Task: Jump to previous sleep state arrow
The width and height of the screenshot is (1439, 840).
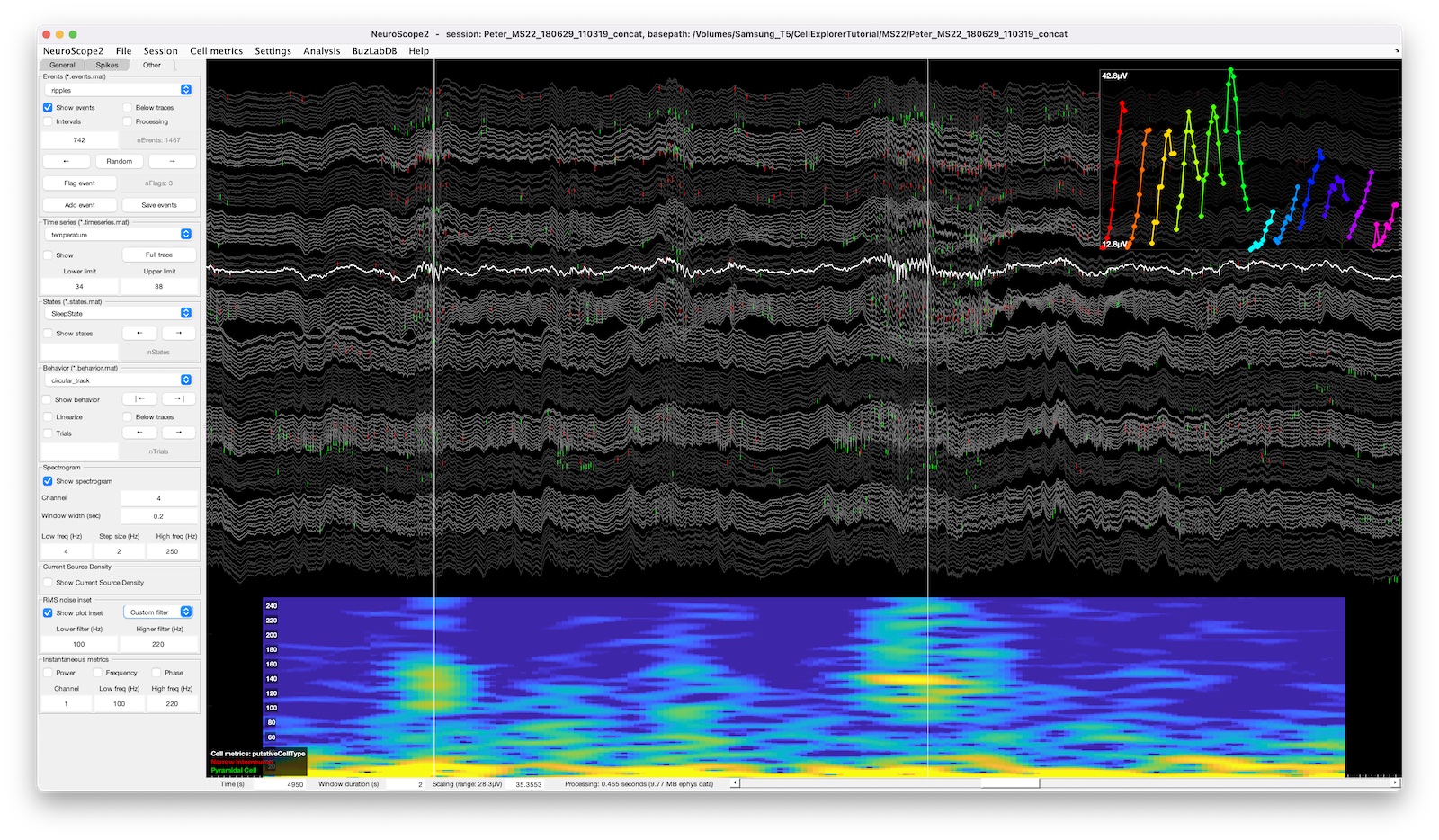Action: (x=139, y=334)
